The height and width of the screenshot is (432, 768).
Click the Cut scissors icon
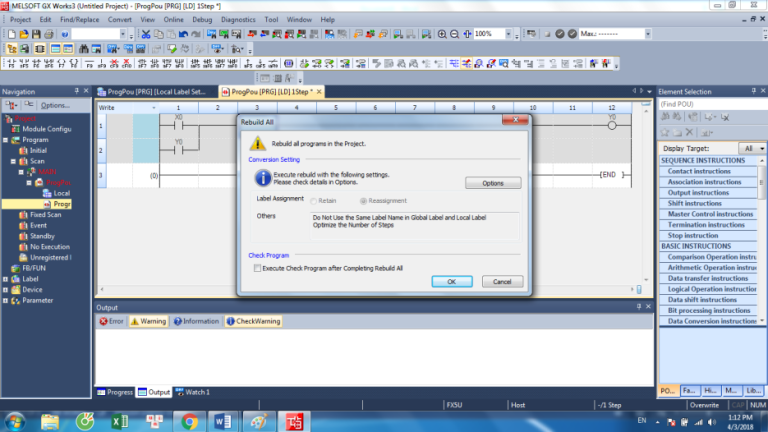click(x=146, y=34)
